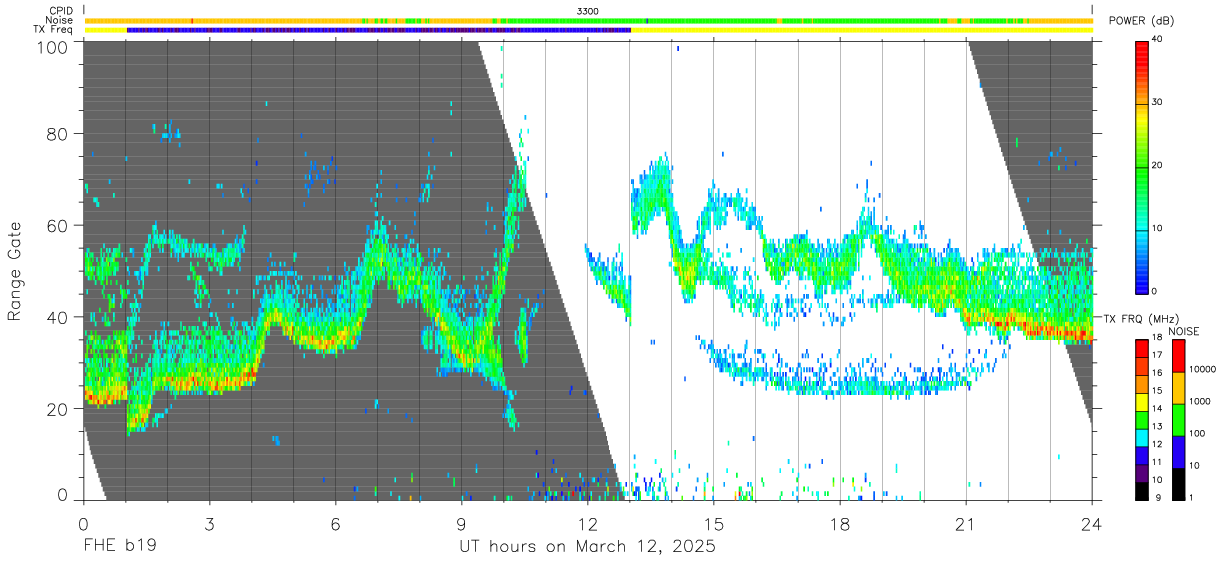
Task: Click the x-axis tick label '3'
Action: click(209, 524)
